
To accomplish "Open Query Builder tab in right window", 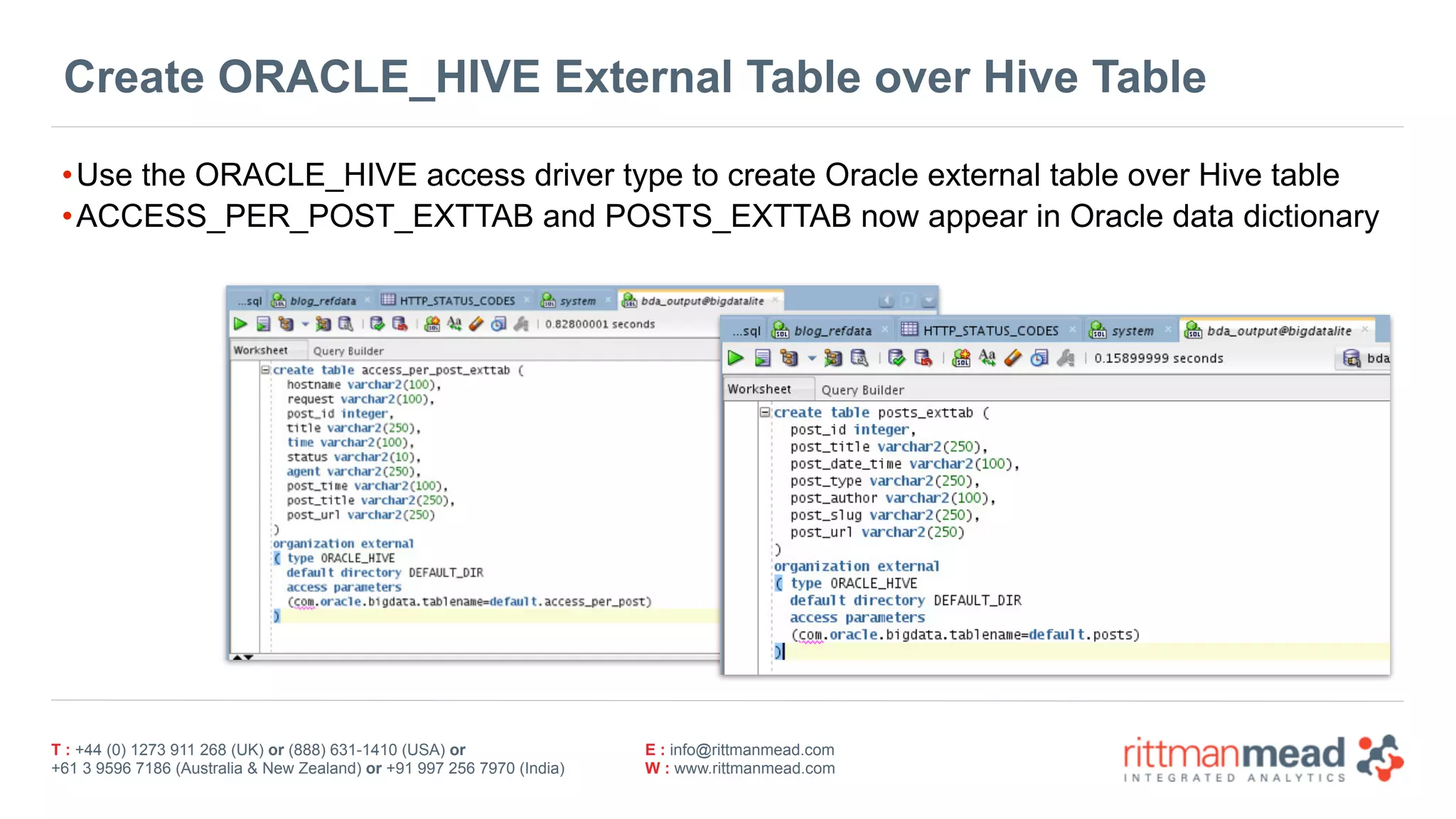I will [x=862, y=390].
